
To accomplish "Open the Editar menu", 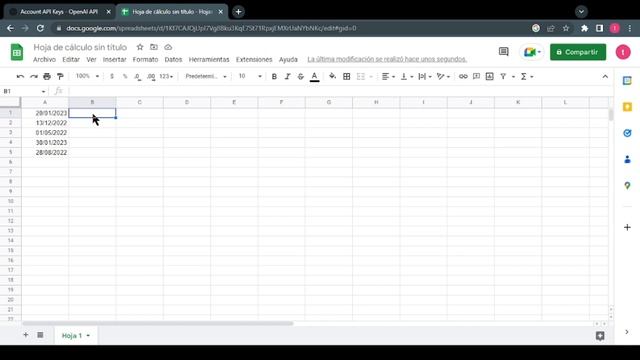I will pos(71,60).
